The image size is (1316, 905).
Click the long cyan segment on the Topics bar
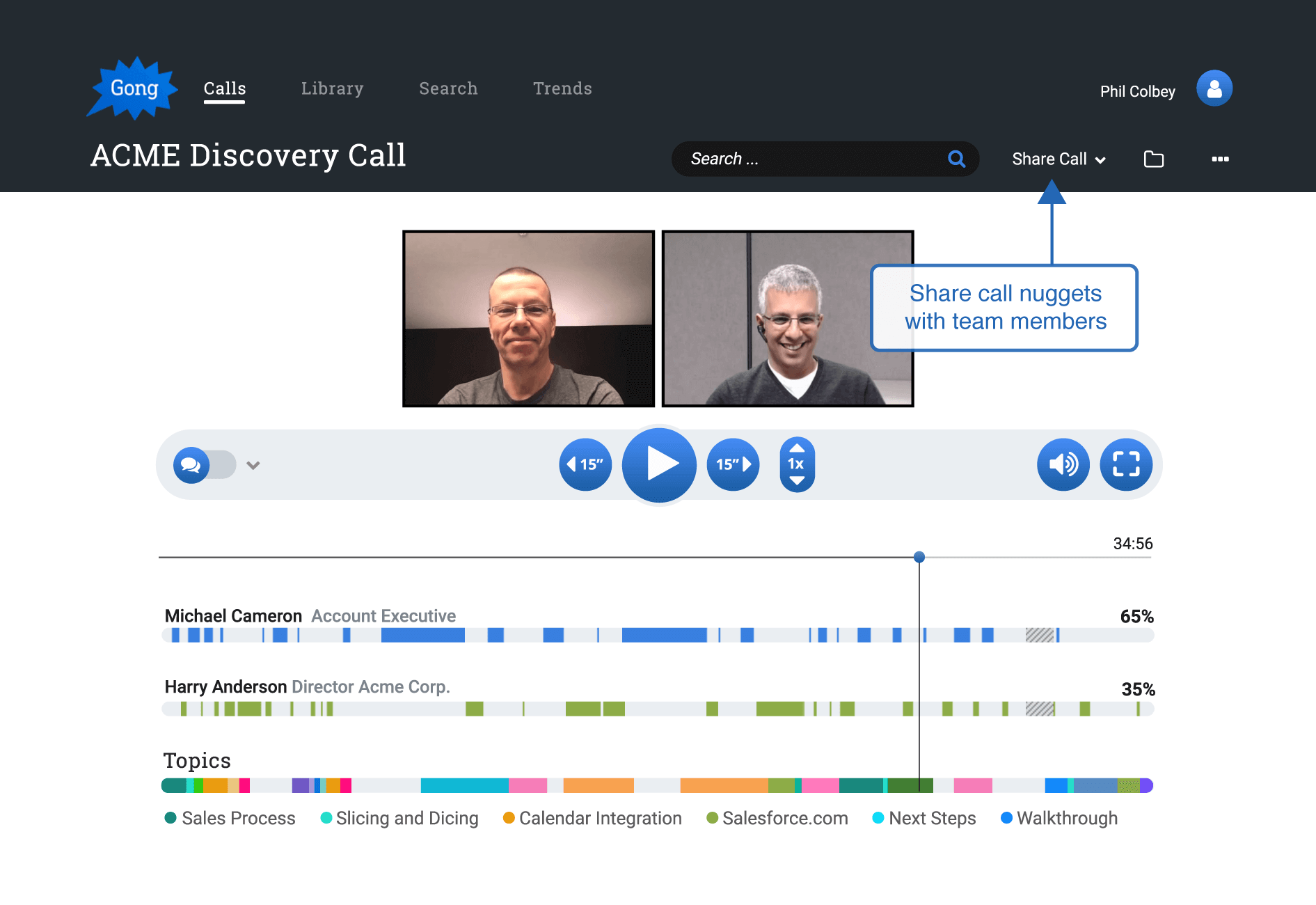click(465, 785)
